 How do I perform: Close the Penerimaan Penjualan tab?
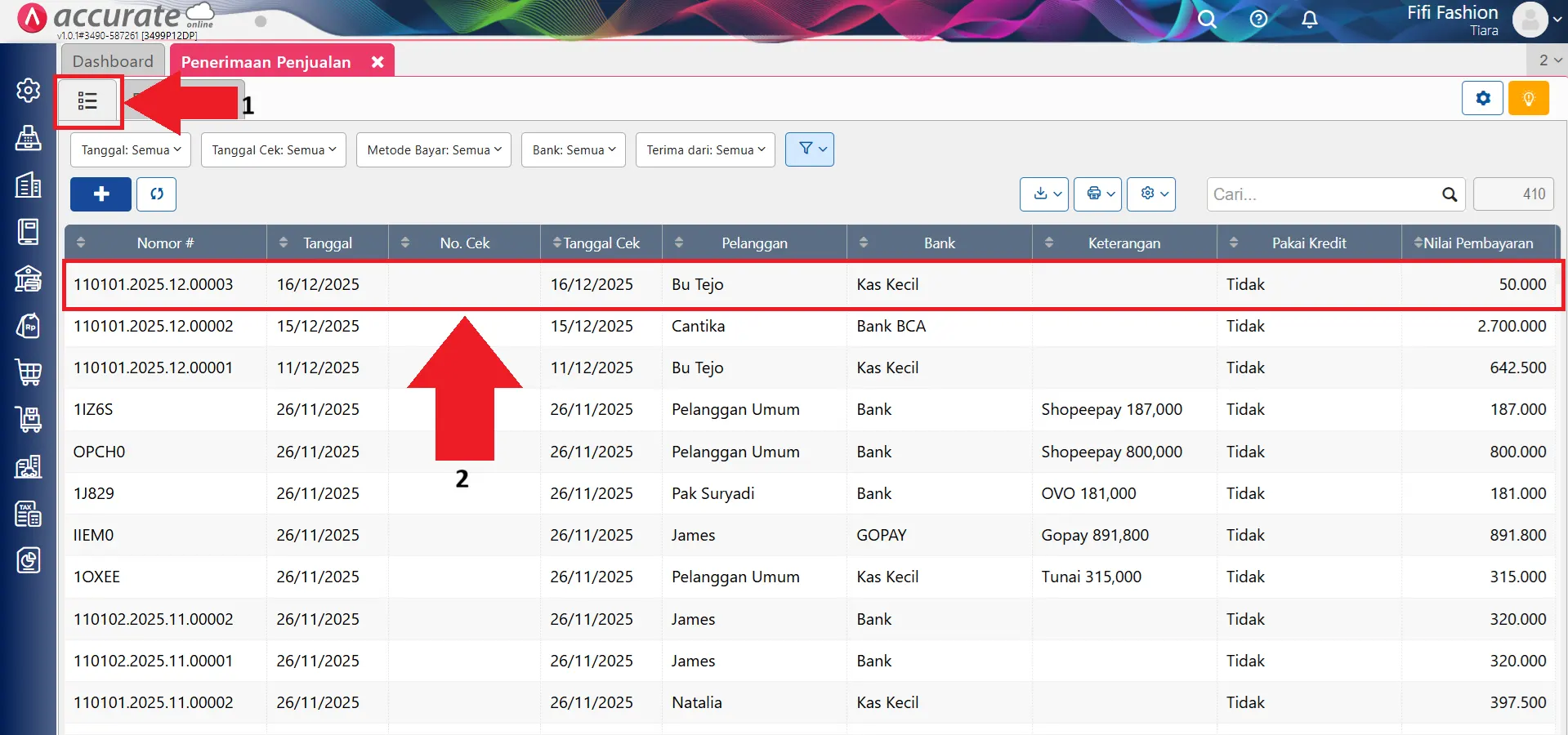377,62
